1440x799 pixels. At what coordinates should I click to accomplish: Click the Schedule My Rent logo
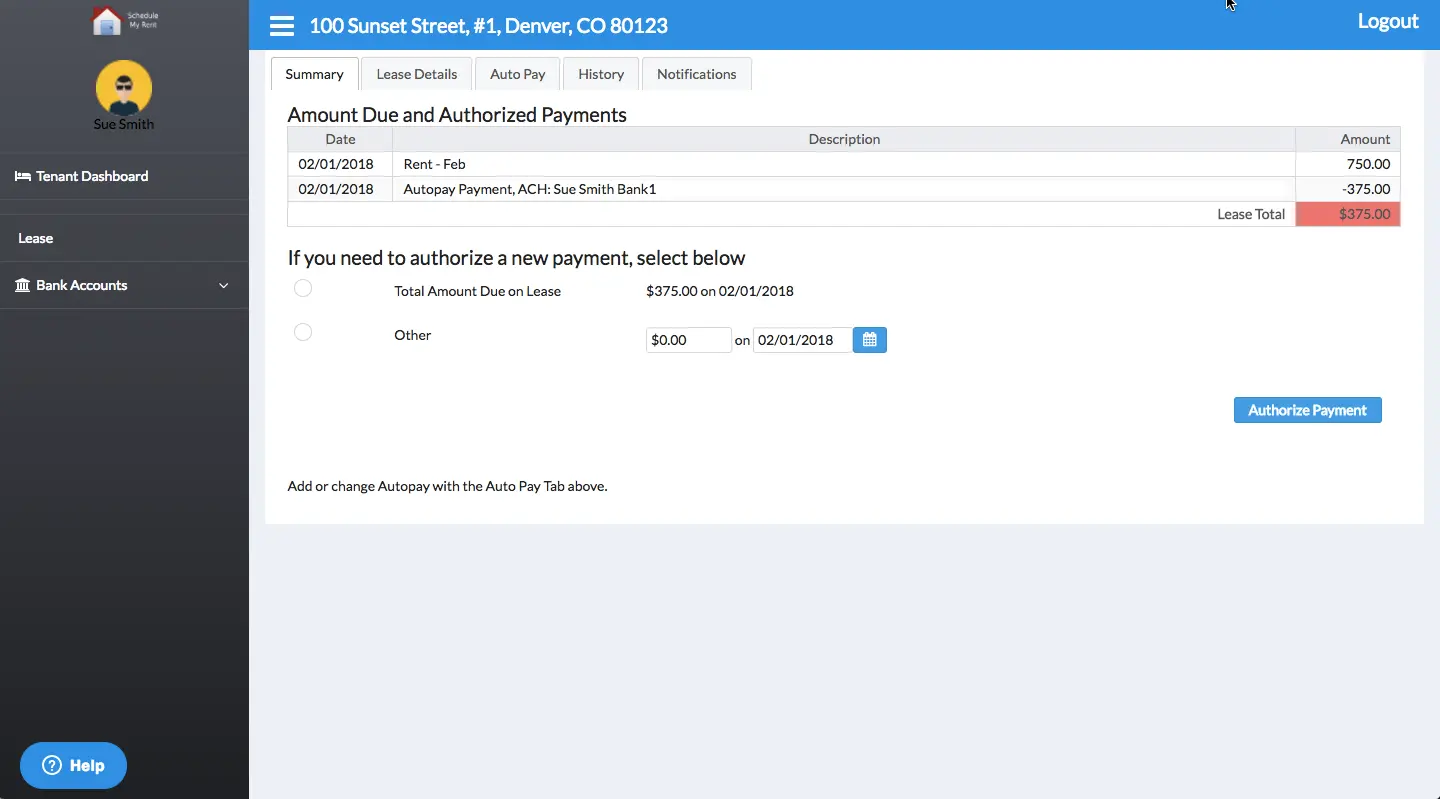pos(124,21)
